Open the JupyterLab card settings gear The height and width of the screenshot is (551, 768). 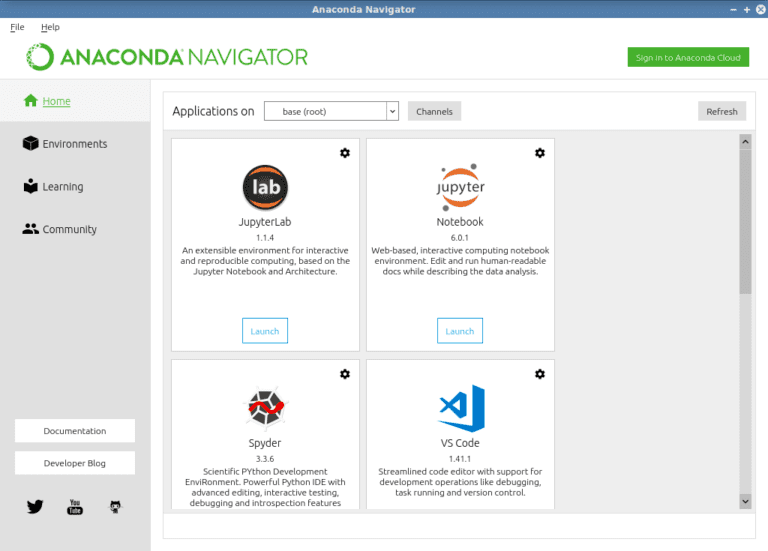[x=345, y=153]
